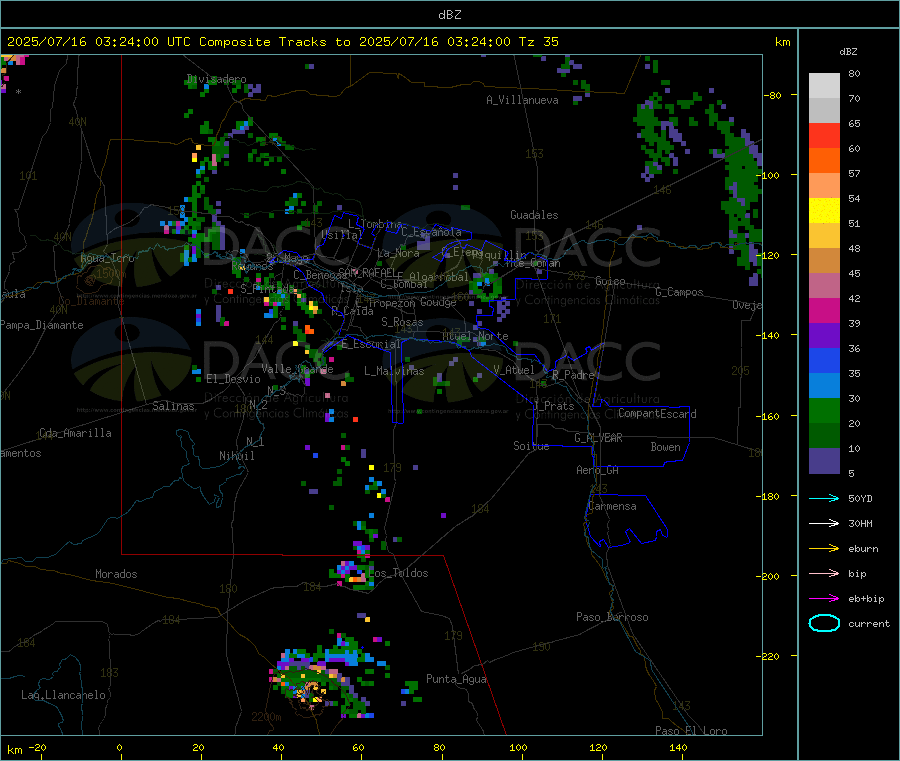Pick the bright yellow 54-51 dBZ swatch
Viewport: 900px width, 761px height.
824,211
